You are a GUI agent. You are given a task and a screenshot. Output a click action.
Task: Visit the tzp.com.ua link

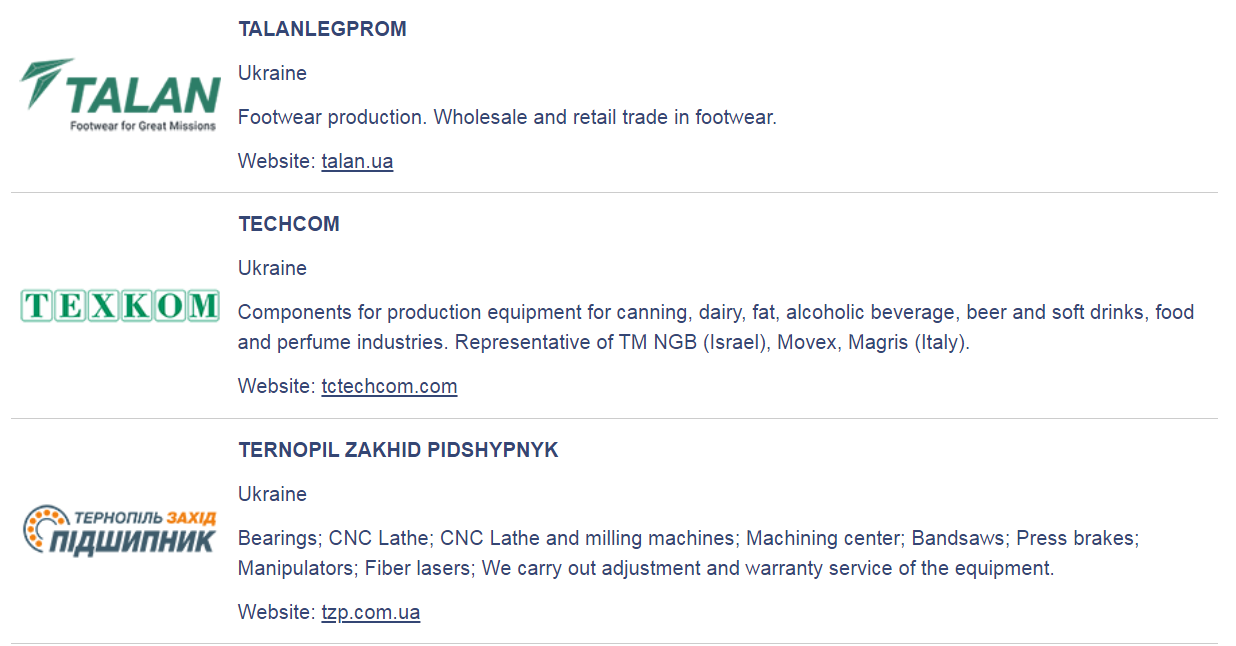(370, 612)
